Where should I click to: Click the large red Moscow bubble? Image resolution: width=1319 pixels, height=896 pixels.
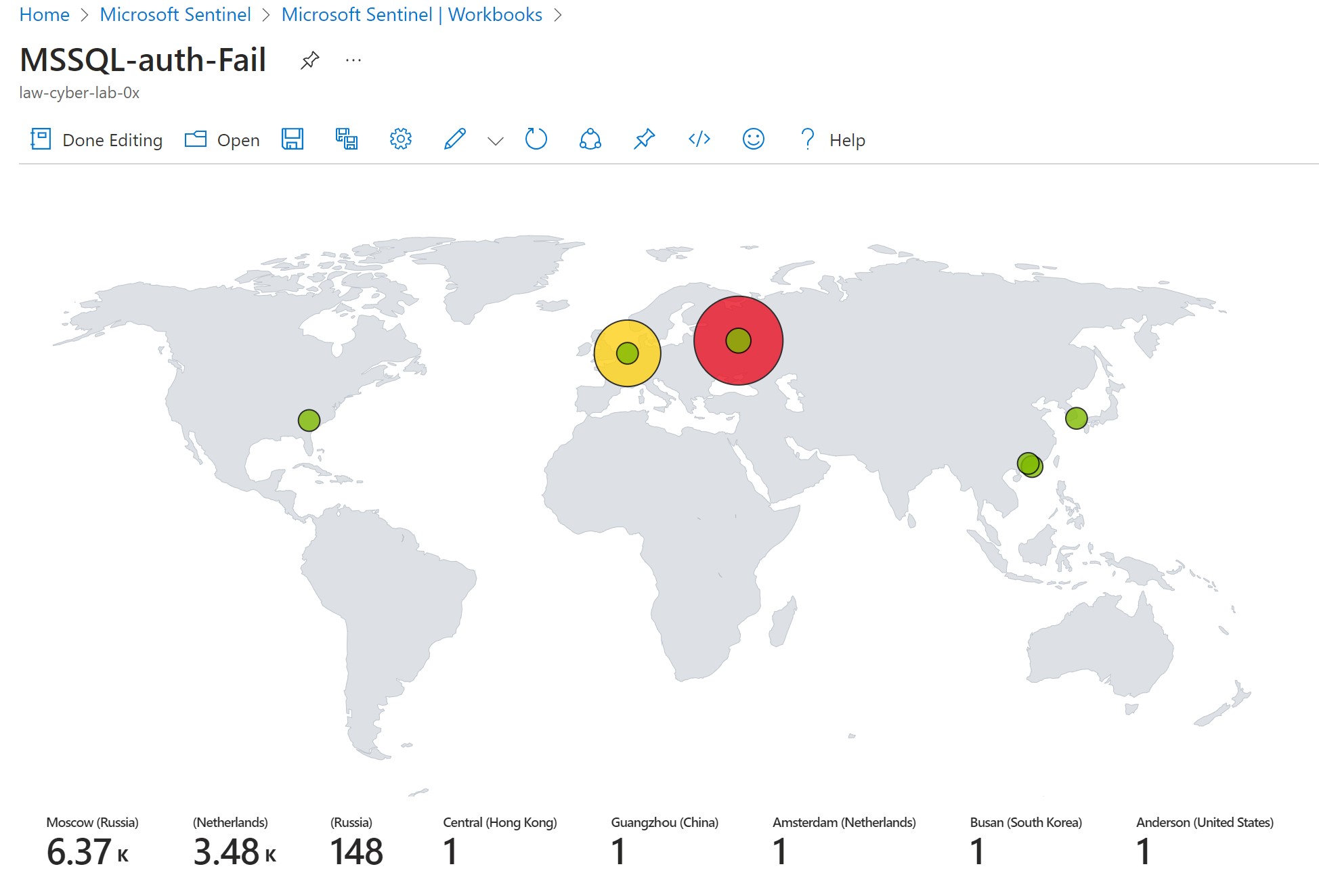(738, 369)
